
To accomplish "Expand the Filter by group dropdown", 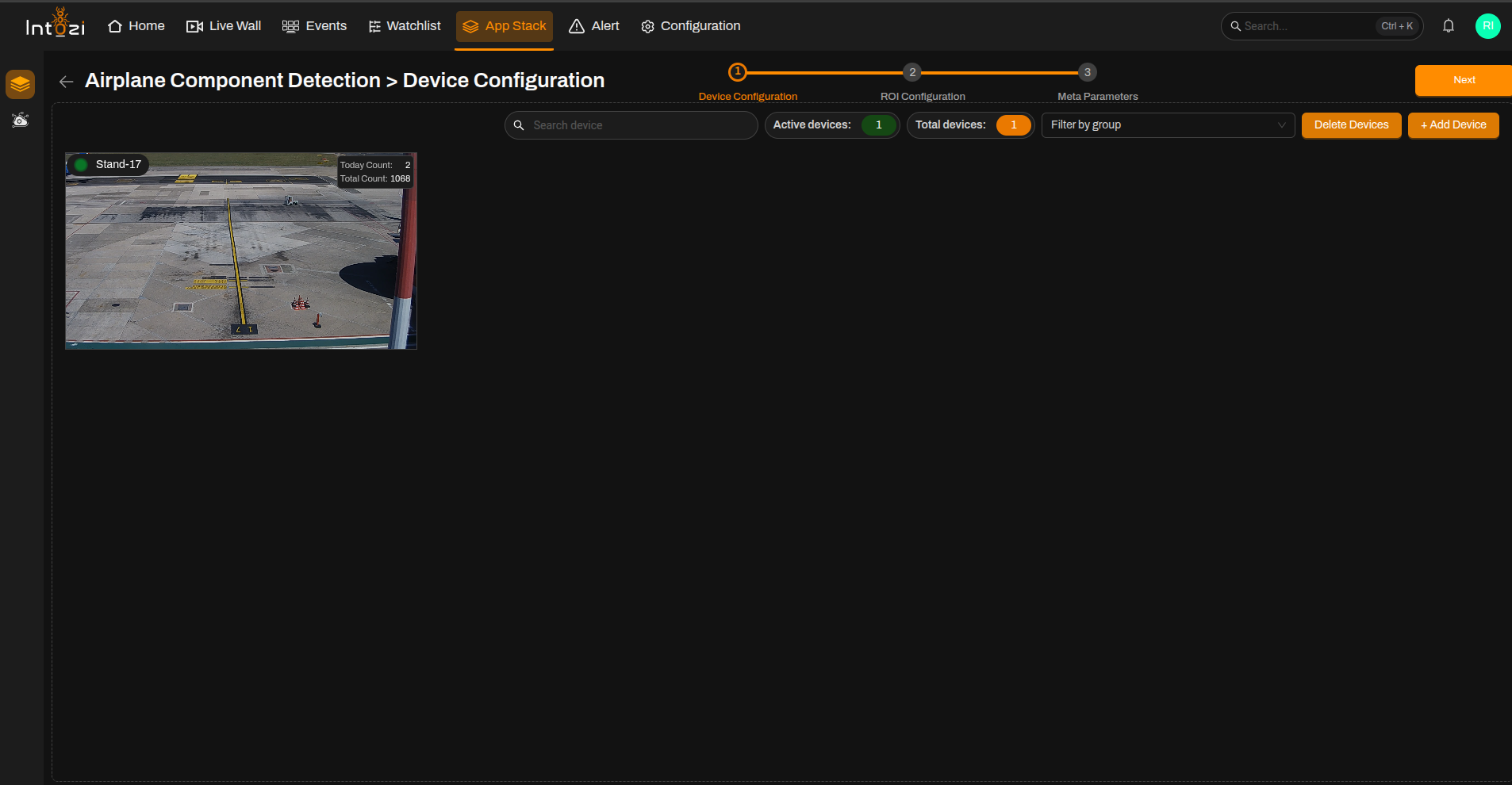I will (x=1168, y=125).
